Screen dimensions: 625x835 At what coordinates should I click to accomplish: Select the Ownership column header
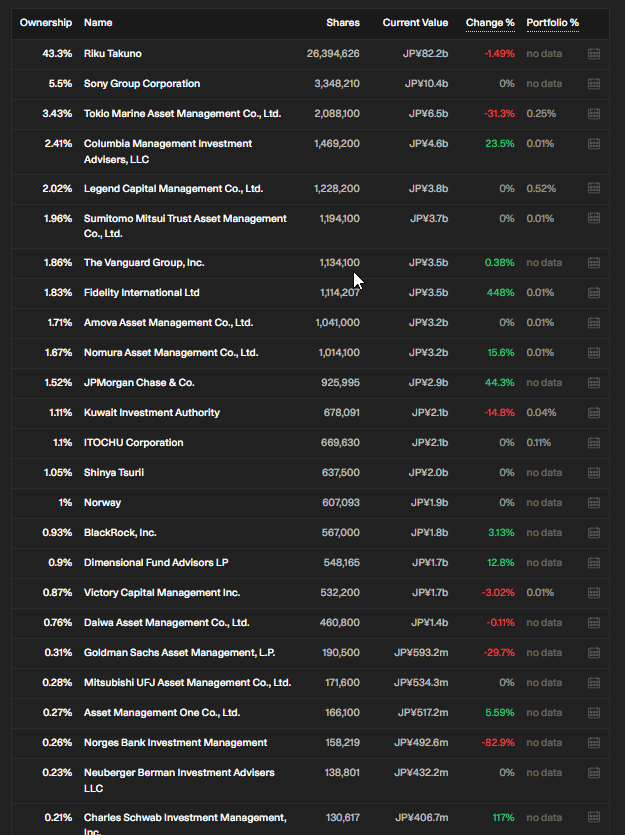(46, 23)
